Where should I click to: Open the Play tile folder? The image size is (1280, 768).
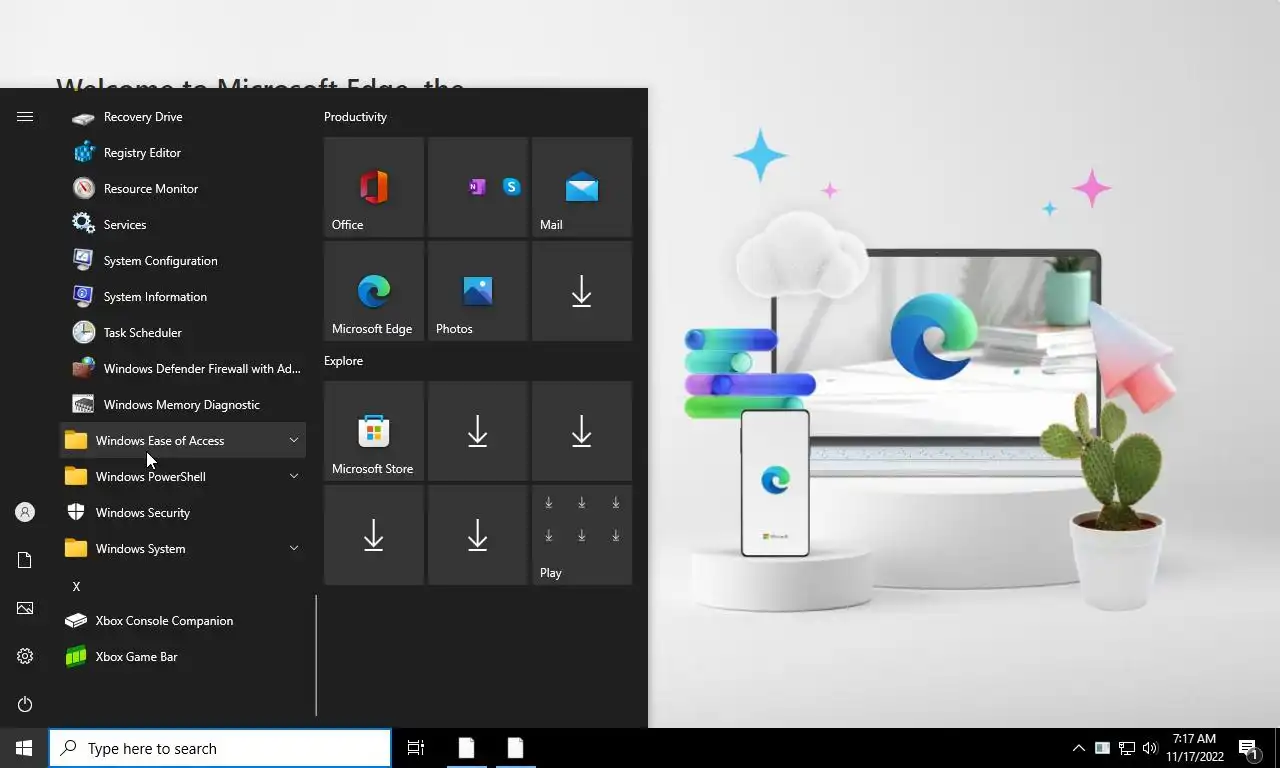coord(582,535)
